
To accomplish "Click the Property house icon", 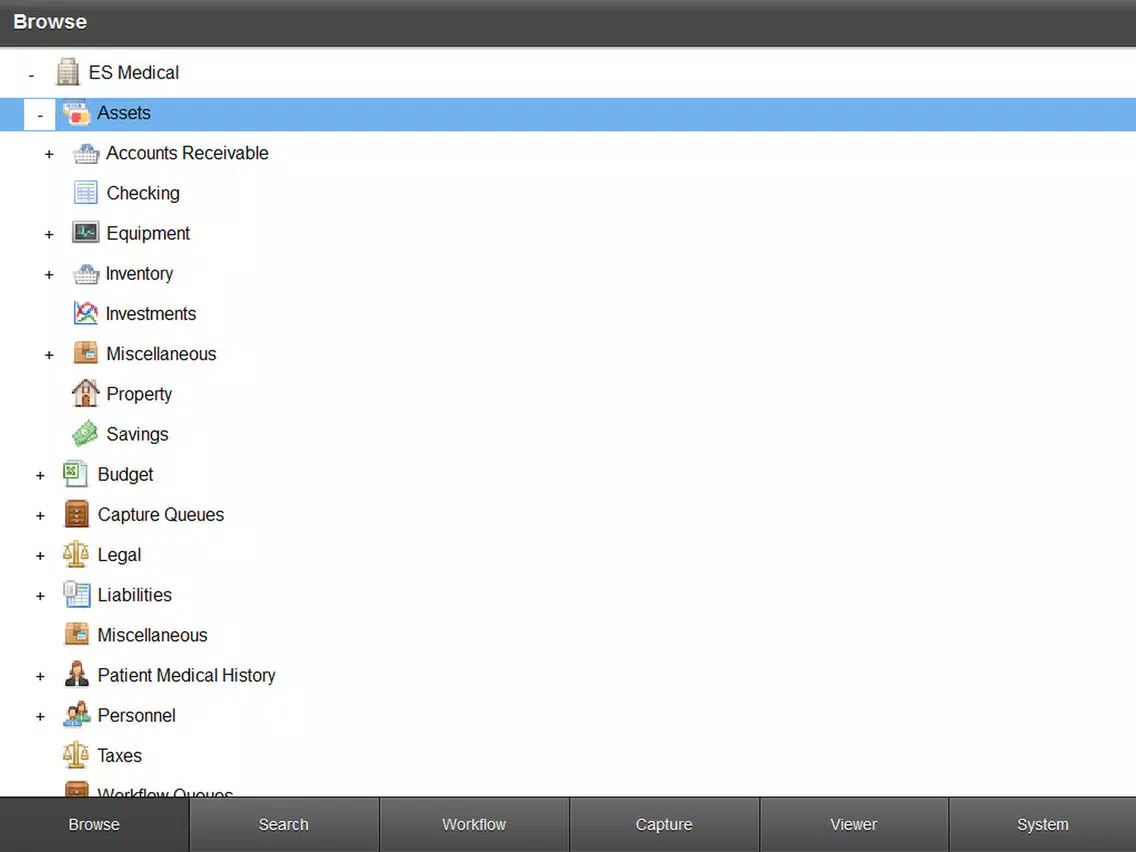I will pos(85,393).
